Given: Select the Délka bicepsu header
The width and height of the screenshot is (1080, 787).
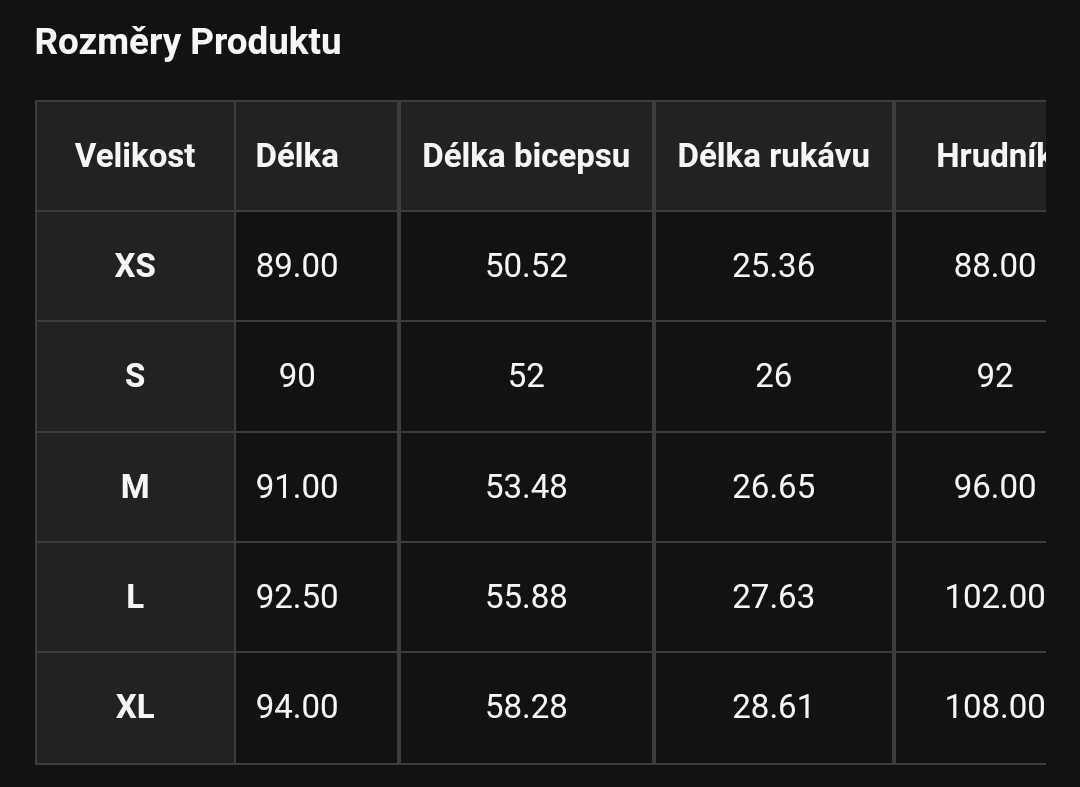Looking at the screenshot, I should (x=526, y=156).
